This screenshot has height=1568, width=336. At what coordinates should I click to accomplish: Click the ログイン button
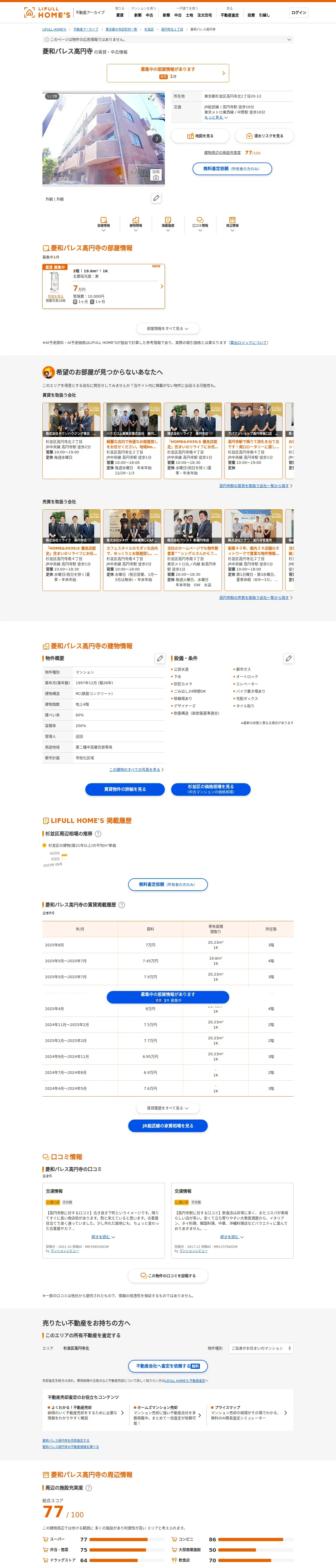pyautogui.click(x=299, y=12)
